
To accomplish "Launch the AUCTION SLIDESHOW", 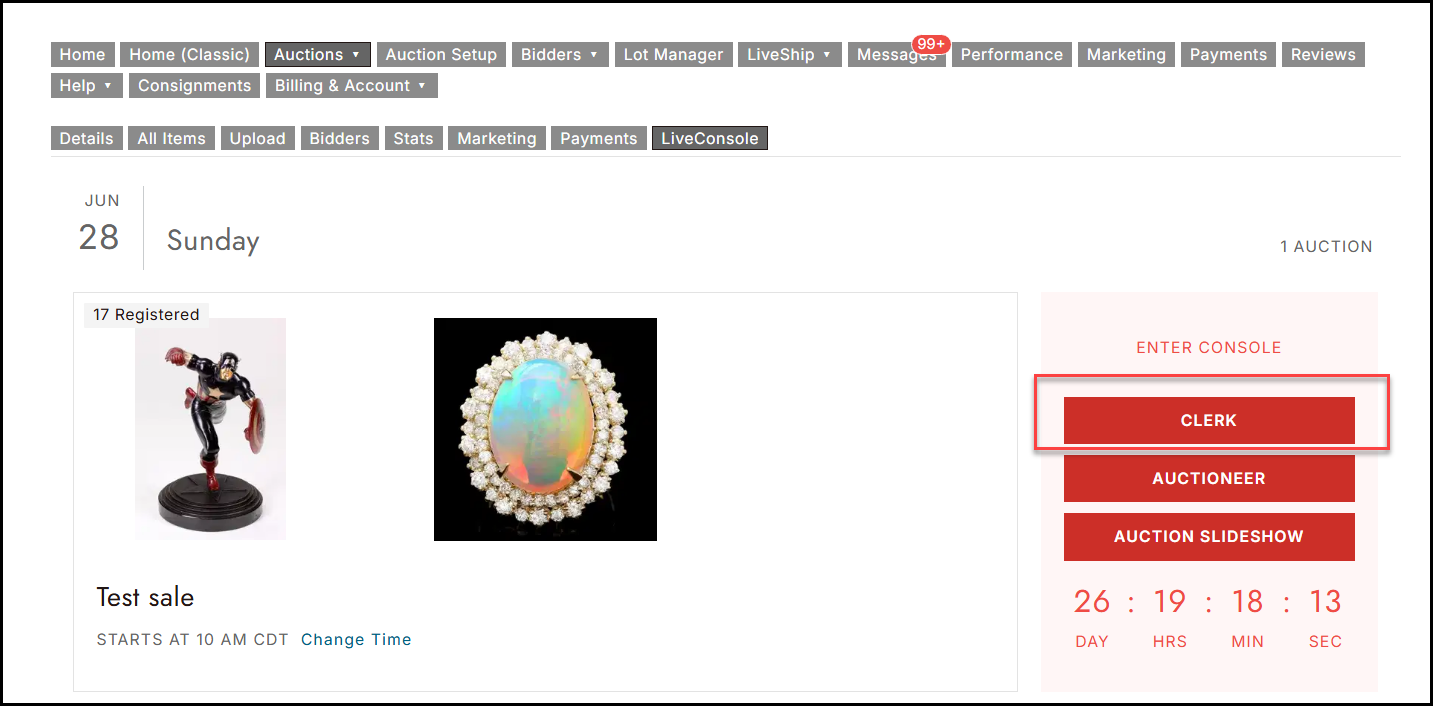I will pyautogui.click(x=1209, y=536).
